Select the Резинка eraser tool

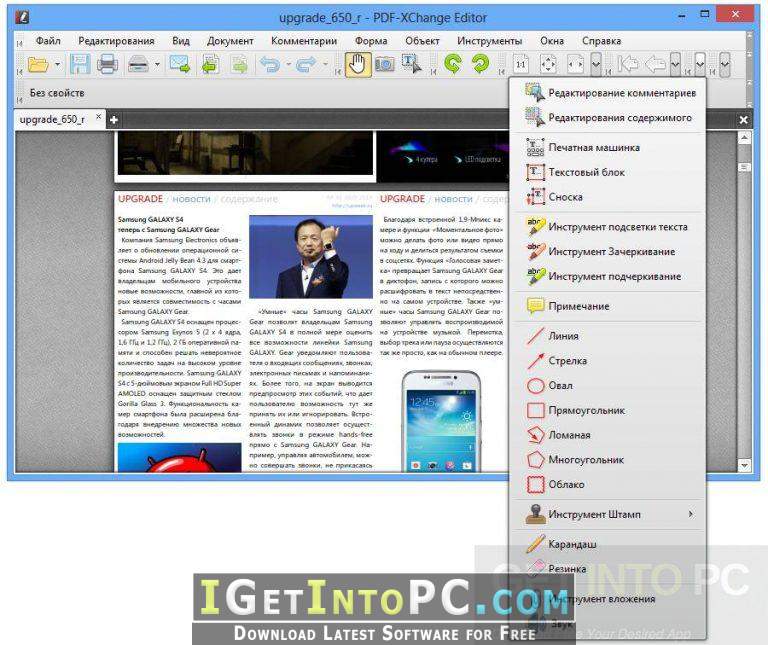tap(608, 569)
